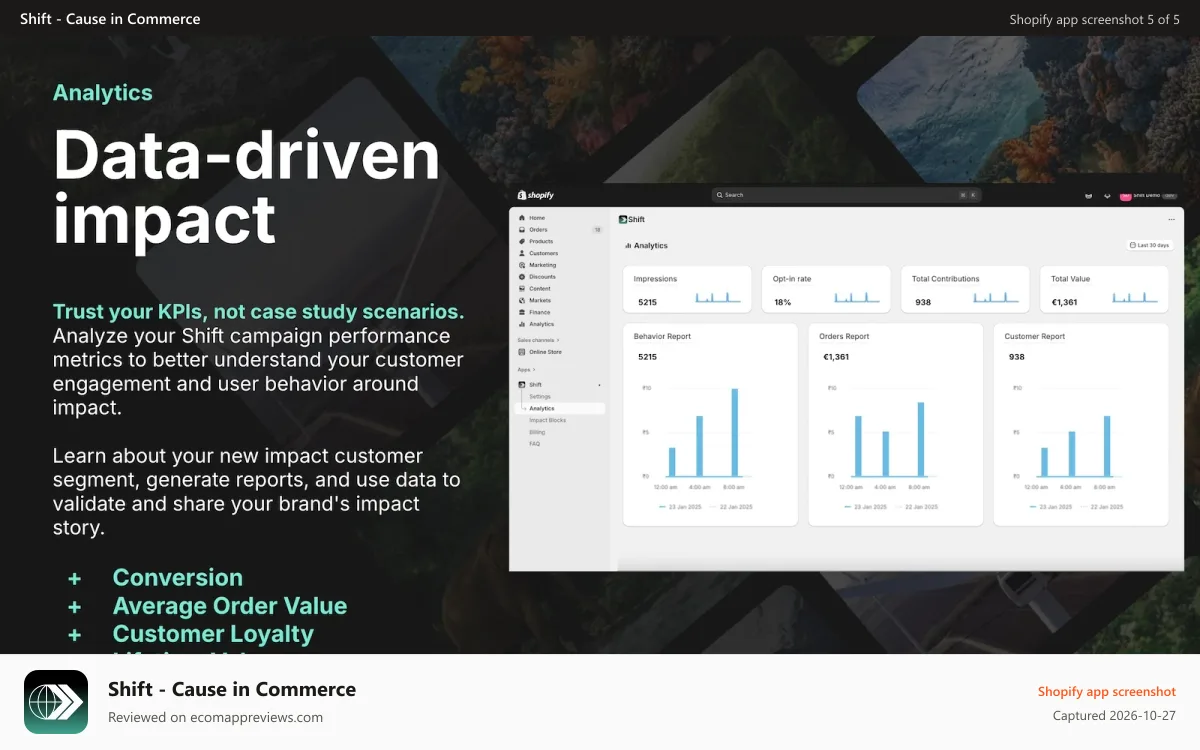1200x750 pixels.
Task: Expand the Apps section chevron
Action: pyautogui.click(x=534, y=370)
